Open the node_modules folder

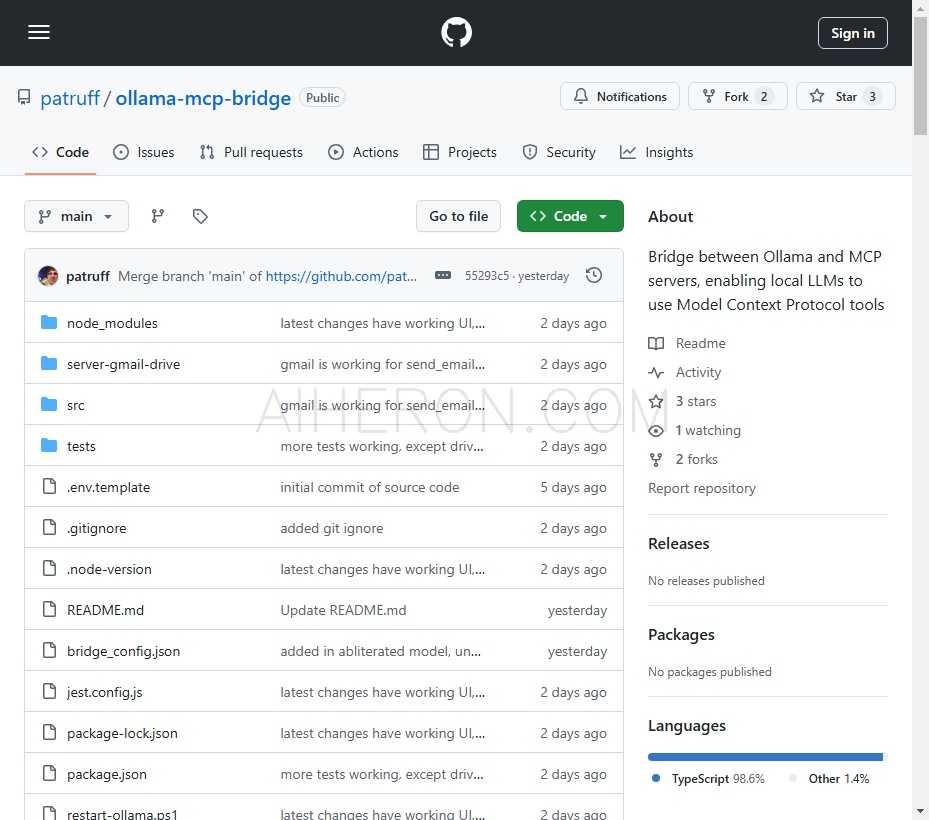tap(112, 323)
